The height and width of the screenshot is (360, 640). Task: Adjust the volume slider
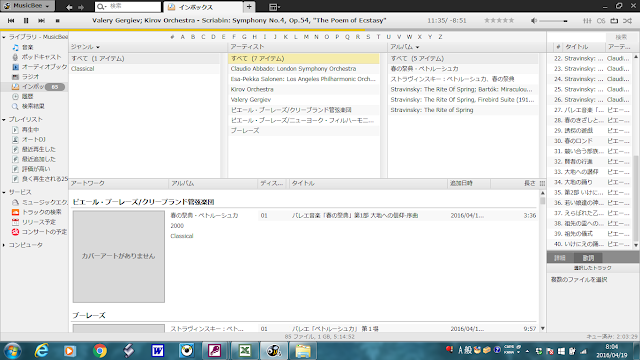coord(554,21)
